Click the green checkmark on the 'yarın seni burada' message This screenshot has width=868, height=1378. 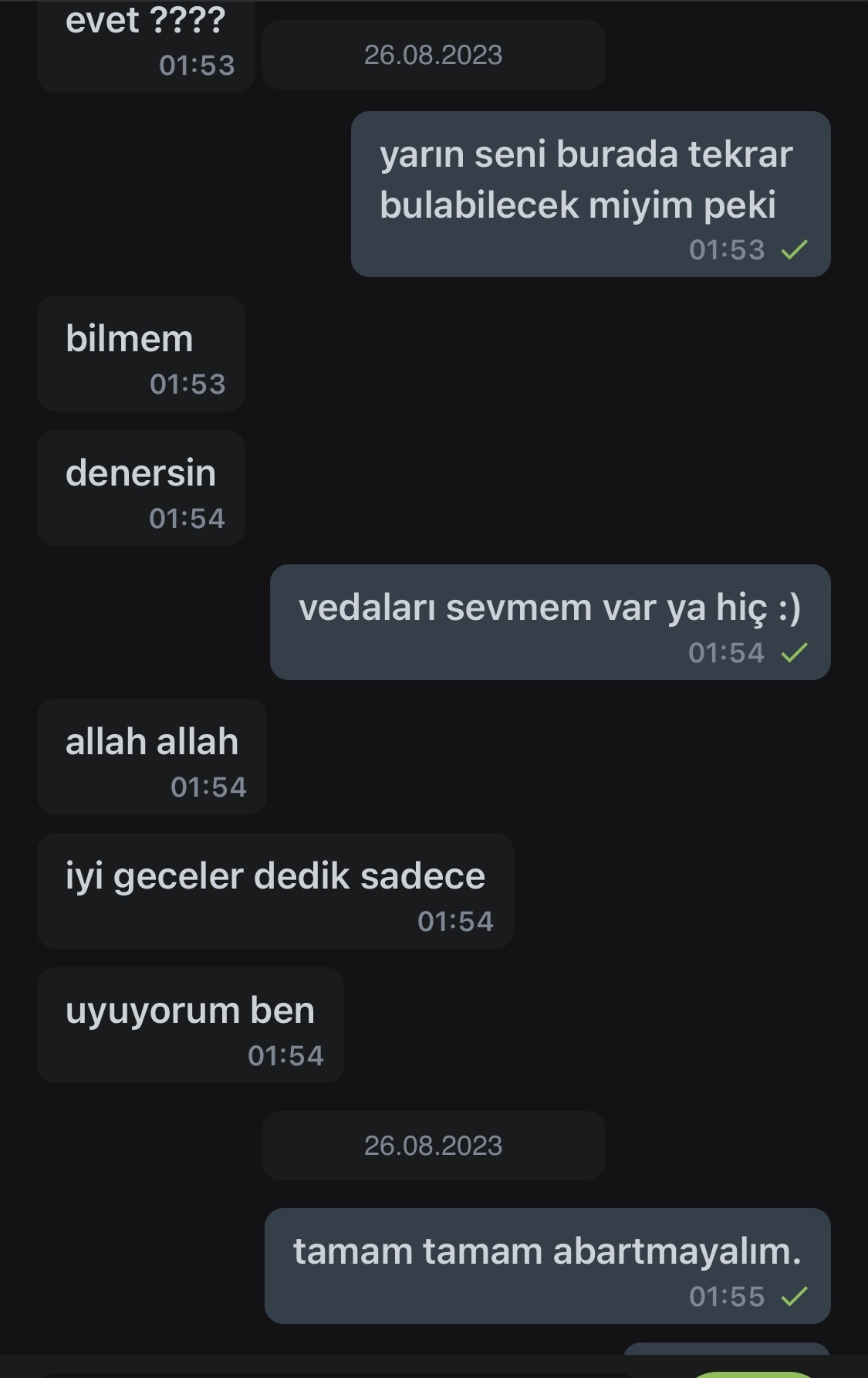click(x=794, y=249)
